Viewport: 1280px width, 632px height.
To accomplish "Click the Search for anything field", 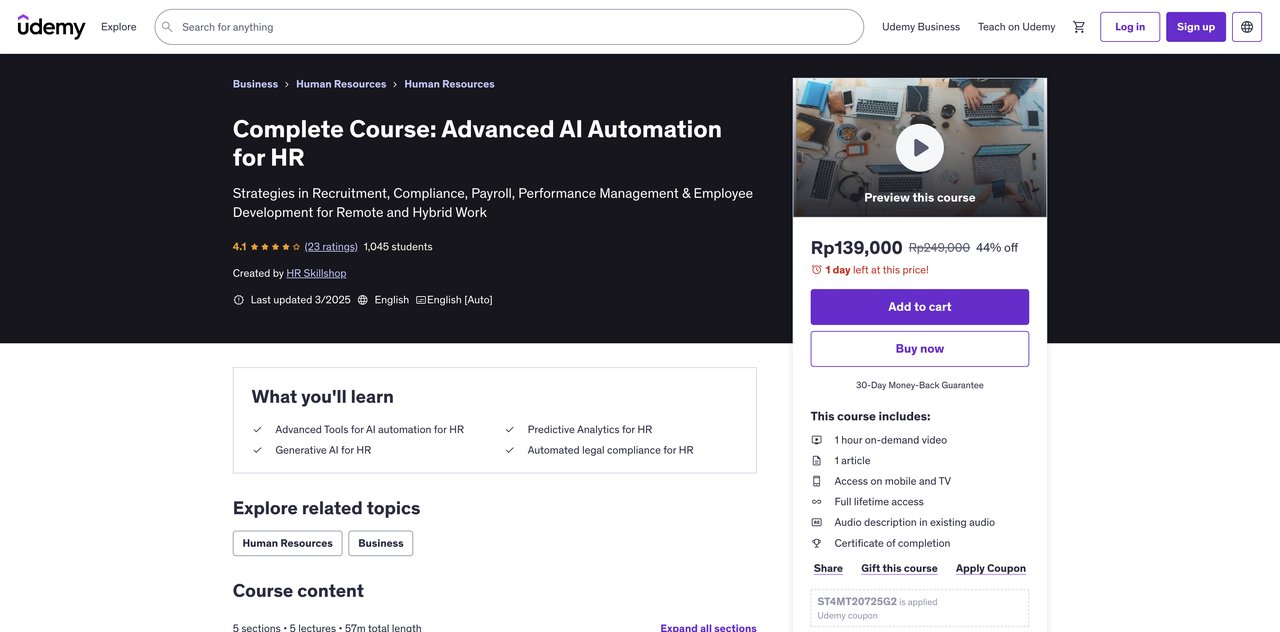I will (x=515, y=27).
